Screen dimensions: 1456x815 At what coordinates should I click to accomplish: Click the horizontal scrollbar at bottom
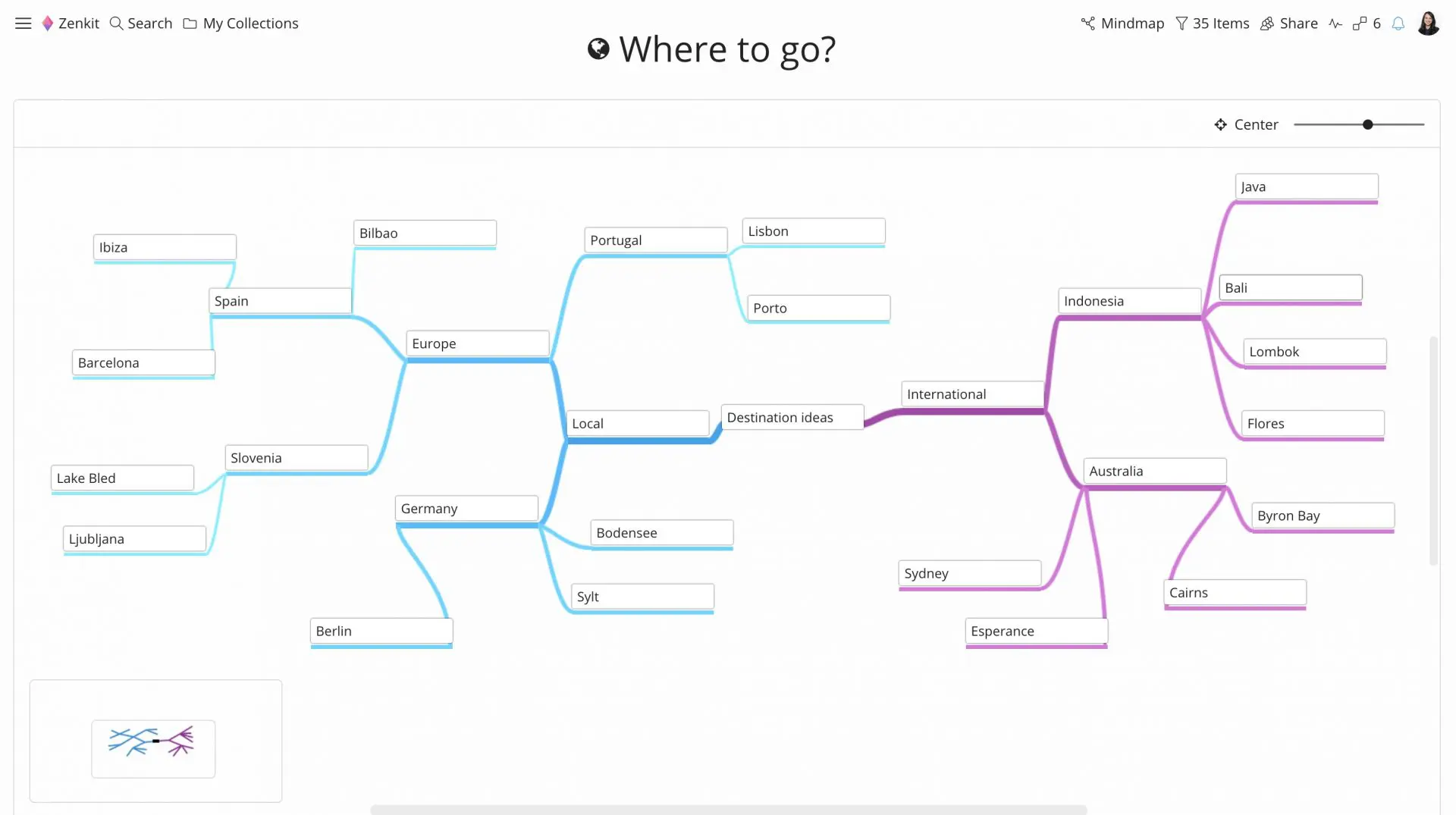(728, 810)
